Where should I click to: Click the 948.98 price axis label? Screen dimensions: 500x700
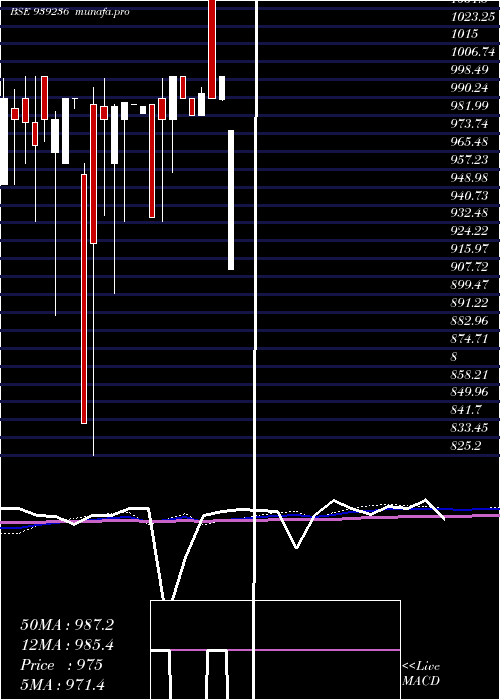469,178
